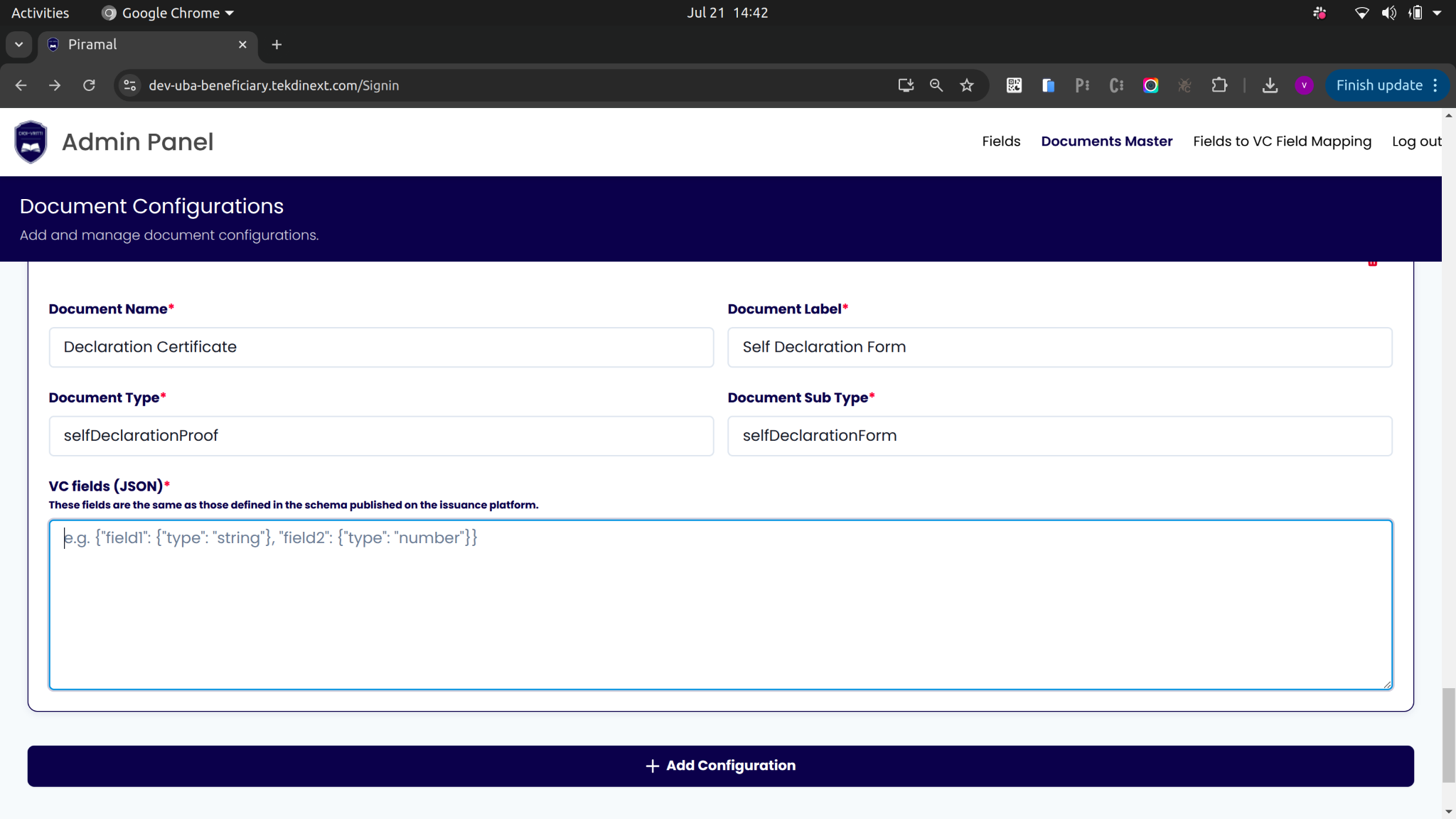Open the Google Chrome app menu dropdown
The width and height of the screenshot is (1456, 819).
coord(168,13)
